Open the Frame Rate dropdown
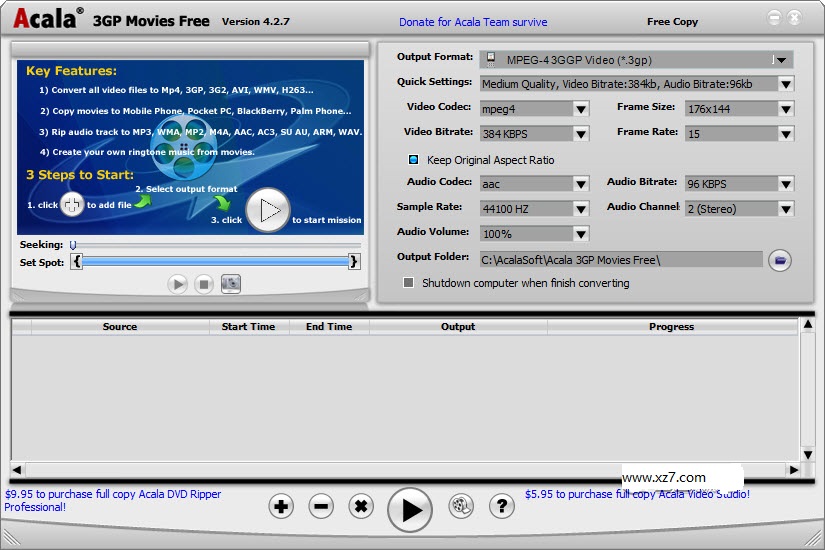The width and height of the screenshot is (825, 550). point(786,133)
